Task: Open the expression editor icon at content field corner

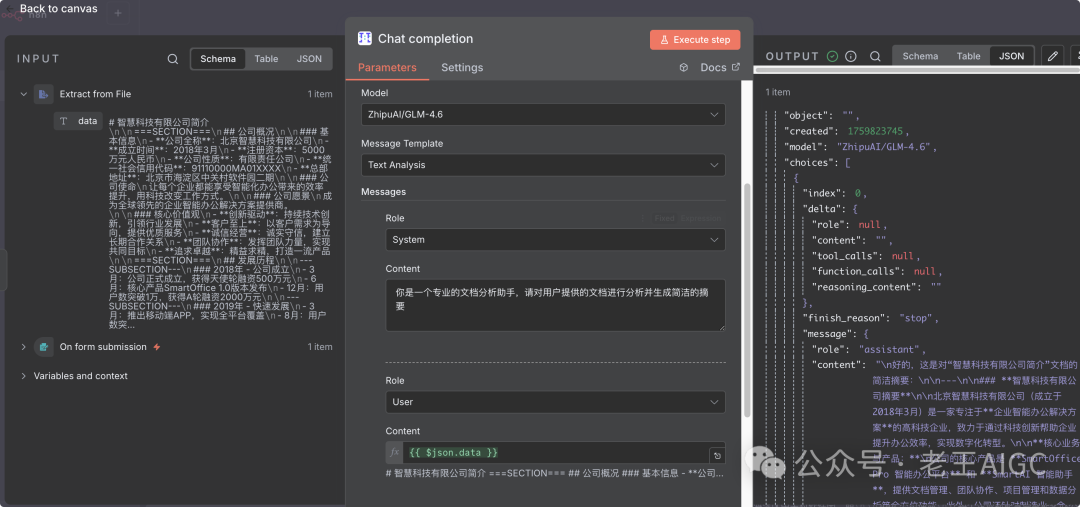Action: pos(717,455)
